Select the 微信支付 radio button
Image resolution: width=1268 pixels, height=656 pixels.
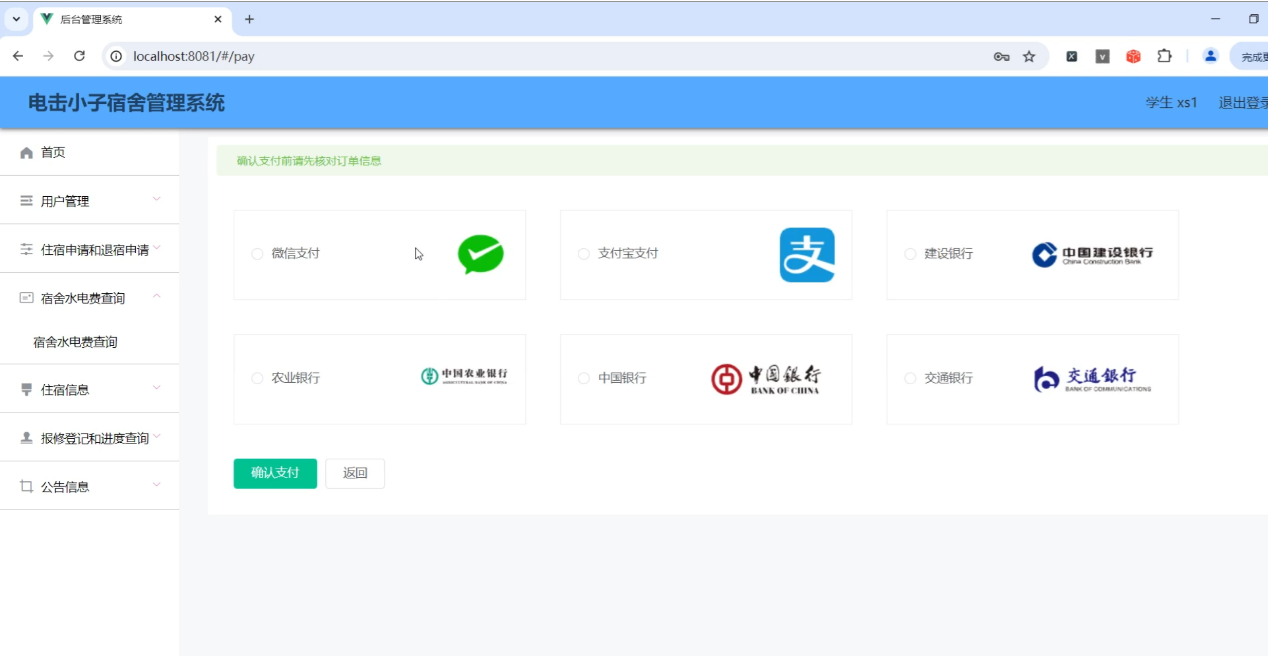point(257,254)
